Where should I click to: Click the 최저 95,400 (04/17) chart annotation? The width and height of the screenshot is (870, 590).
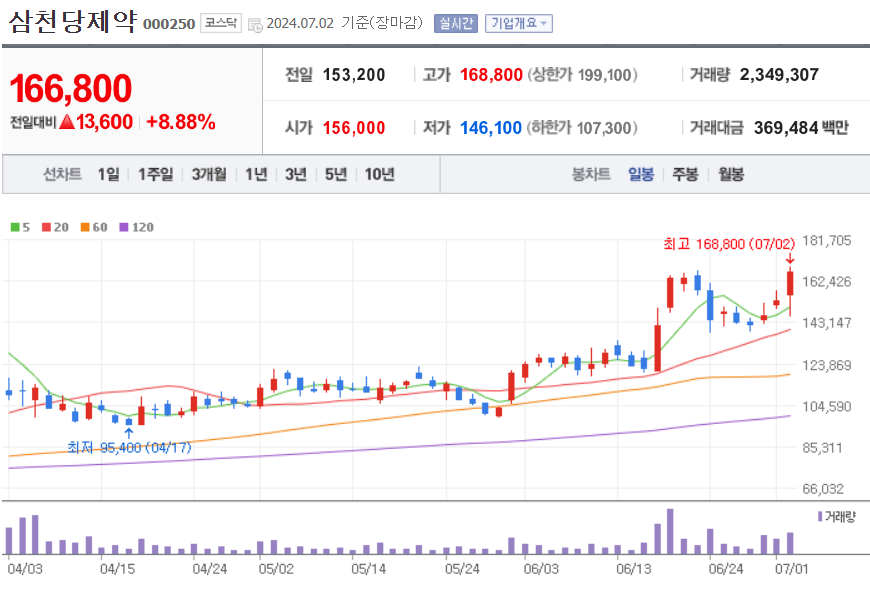point(129,447)
